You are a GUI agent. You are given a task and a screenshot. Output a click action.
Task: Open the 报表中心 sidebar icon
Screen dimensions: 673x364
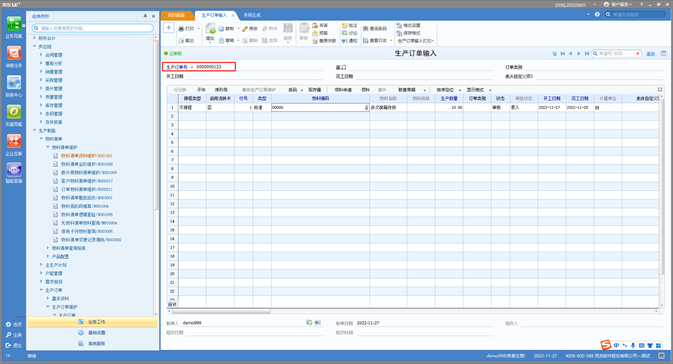click(x=14, y=82)
